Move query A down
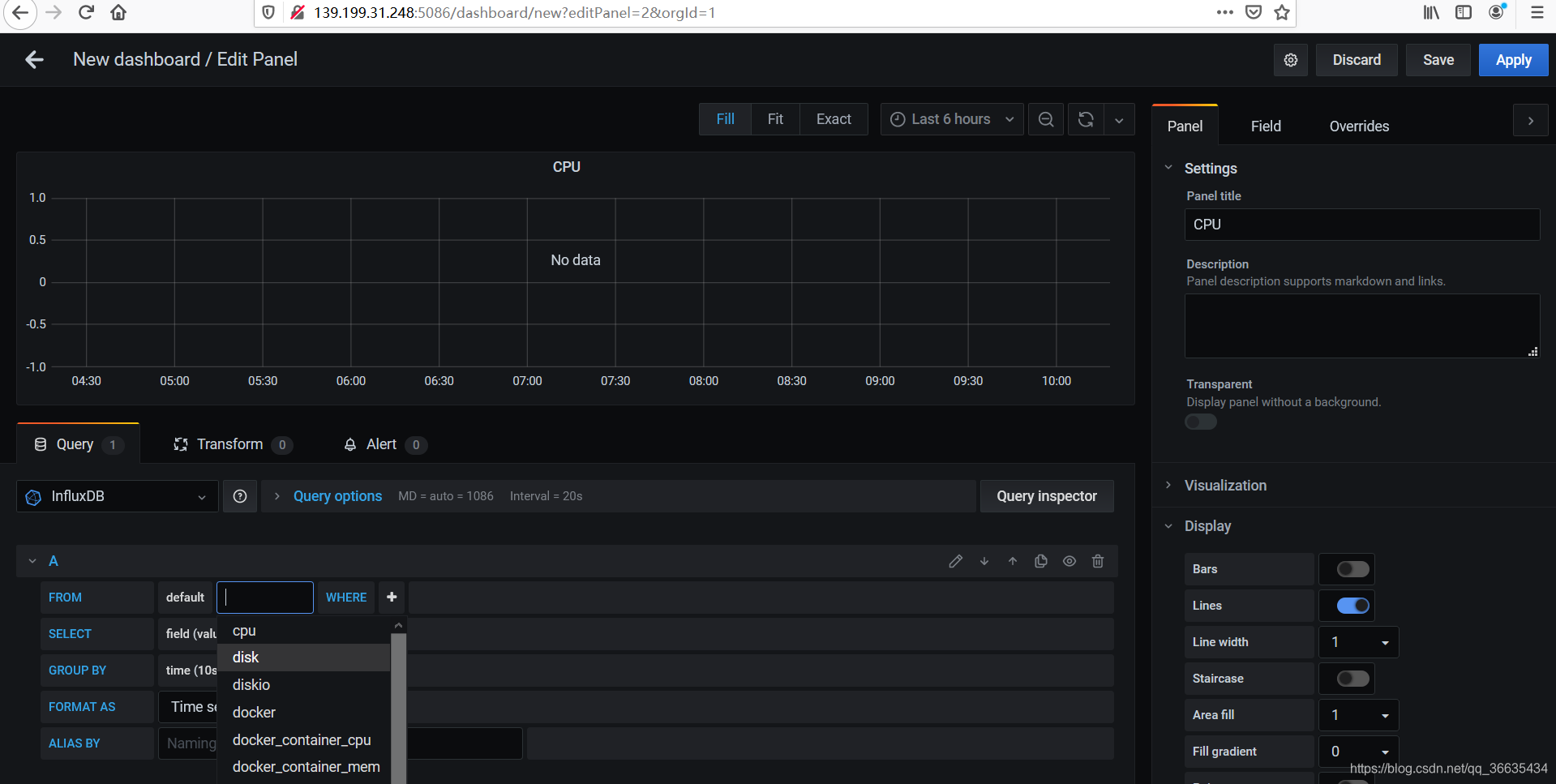 [x=984, y=561]
